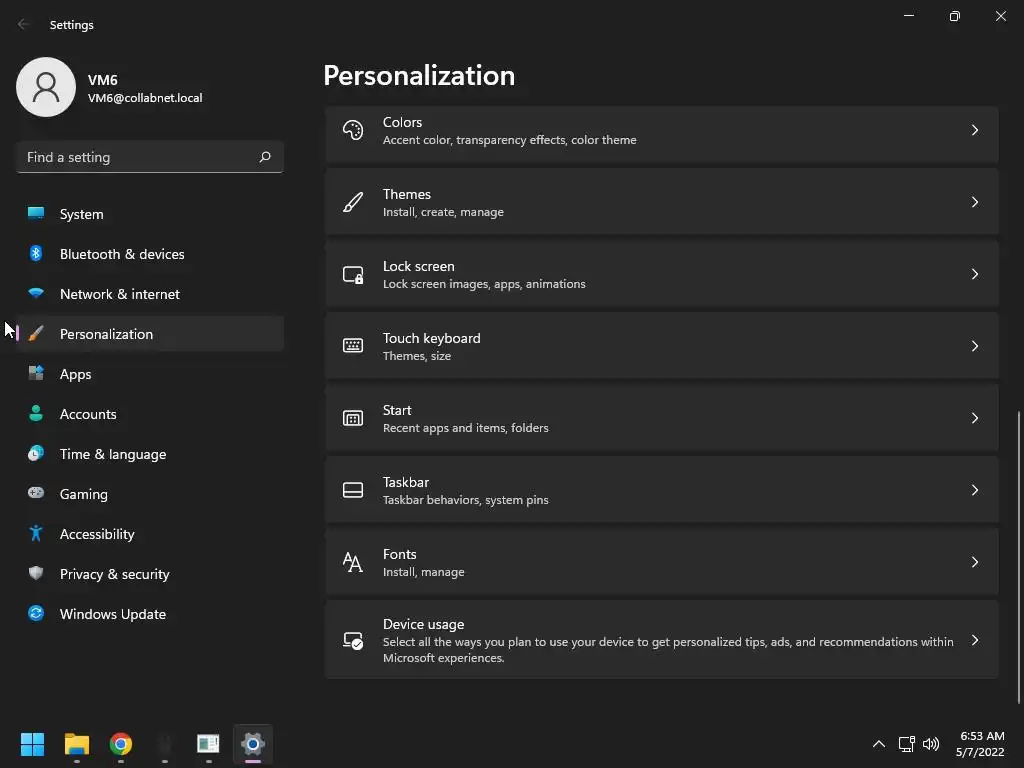
Task: Click the Fonts icon
Action: 353,562
